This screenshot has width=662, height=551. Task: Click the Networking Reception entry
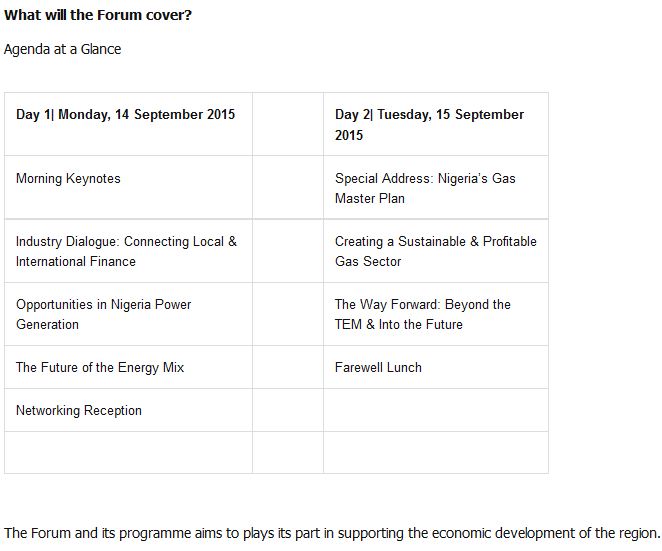[x=79, y=411]
